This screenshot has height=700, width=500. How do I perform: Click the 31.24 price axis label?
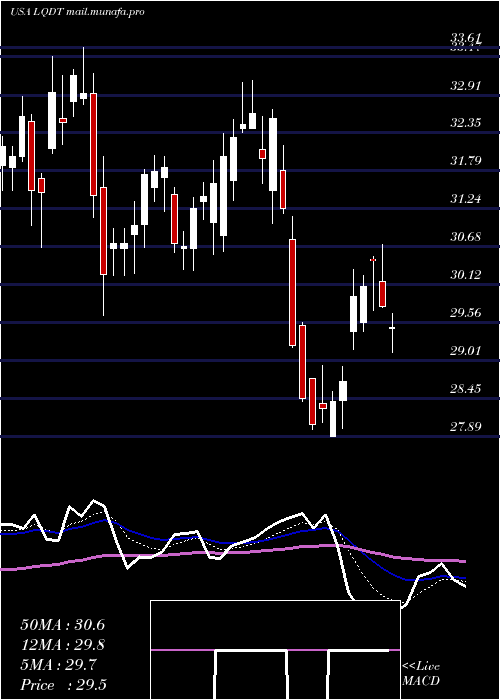coord(466,199)
